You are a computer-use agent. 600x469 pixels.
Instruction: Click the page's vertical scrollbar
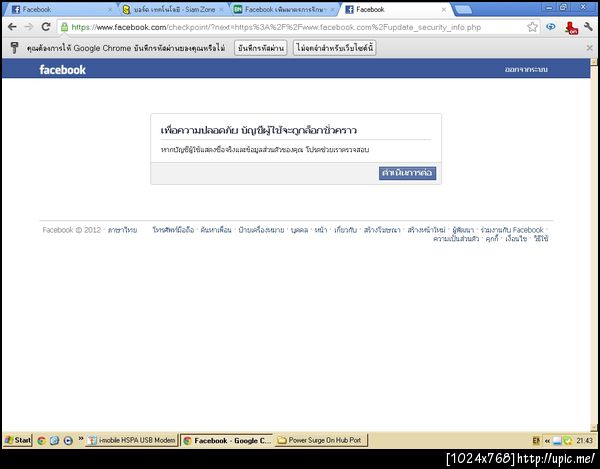coord(595,245)
